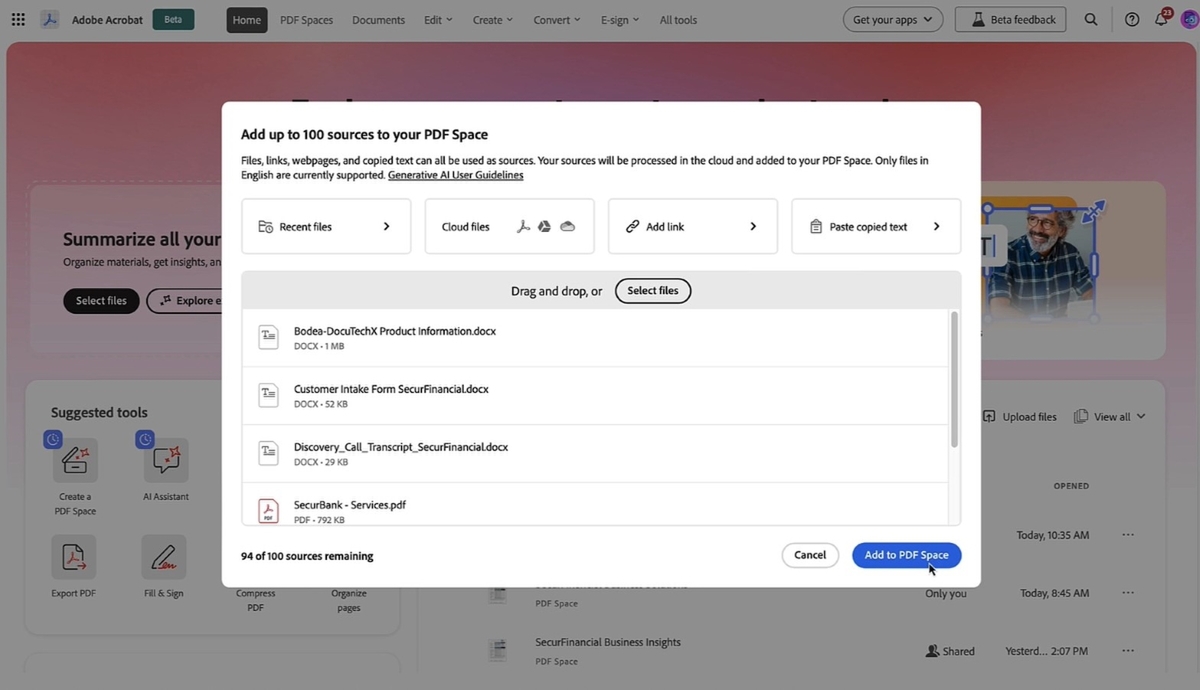
Task: Click the Cloud files card
Action: point(510,226)
